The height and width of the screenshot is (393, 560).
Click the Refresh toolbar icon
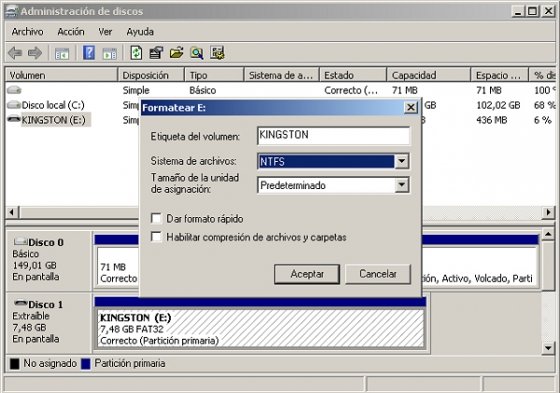(x=136, y=53)
